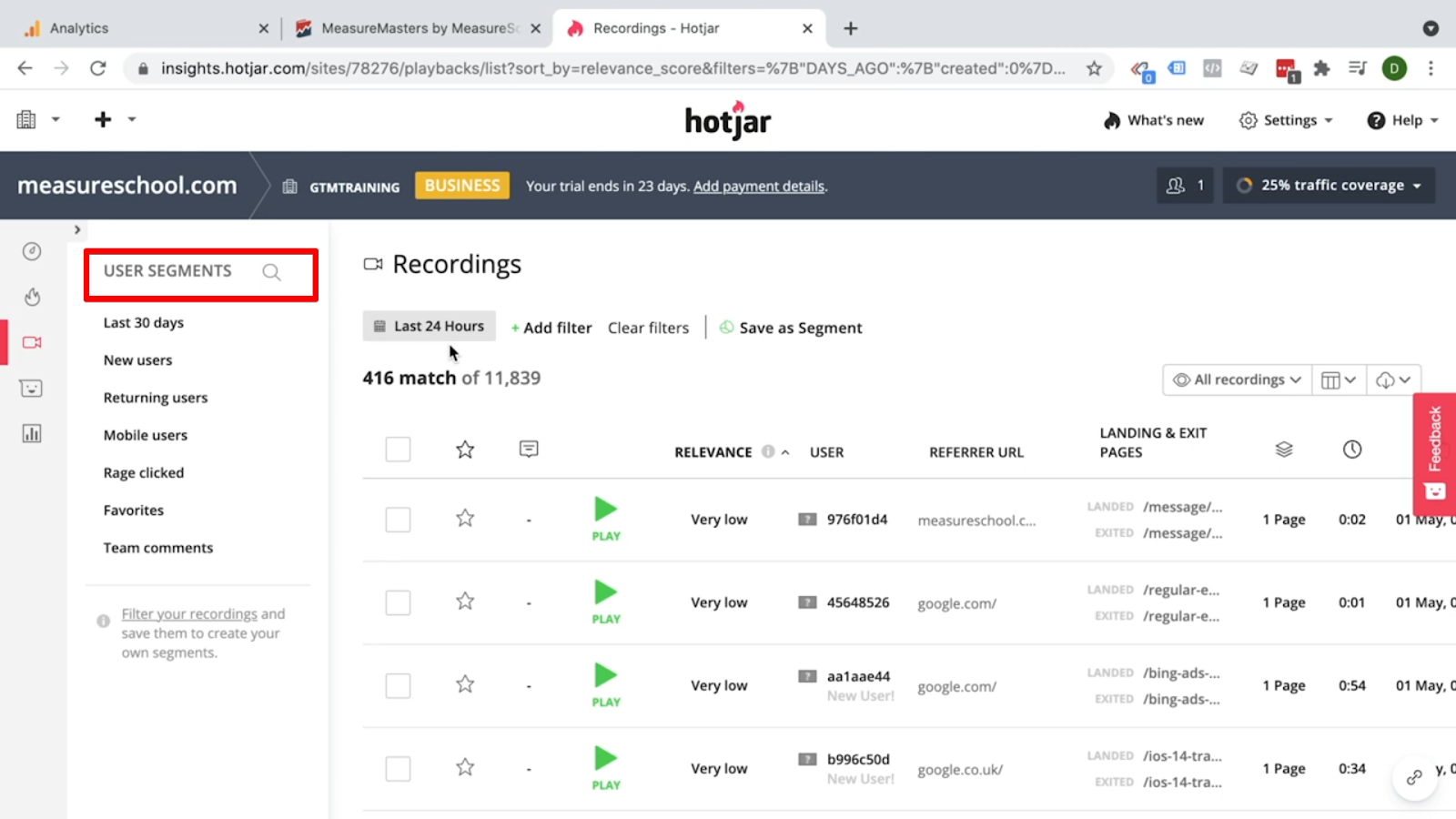The image size is (1456, 819).
Task: Open download recordings cloud dropdown
Action: [1393, 379]
